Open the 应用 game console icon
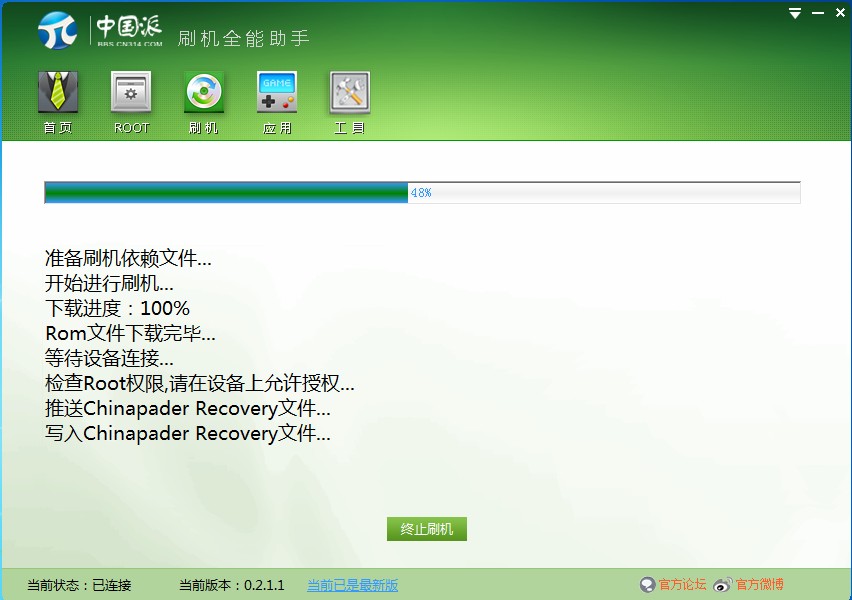This screenshot has width=852, height=600. 277,92
